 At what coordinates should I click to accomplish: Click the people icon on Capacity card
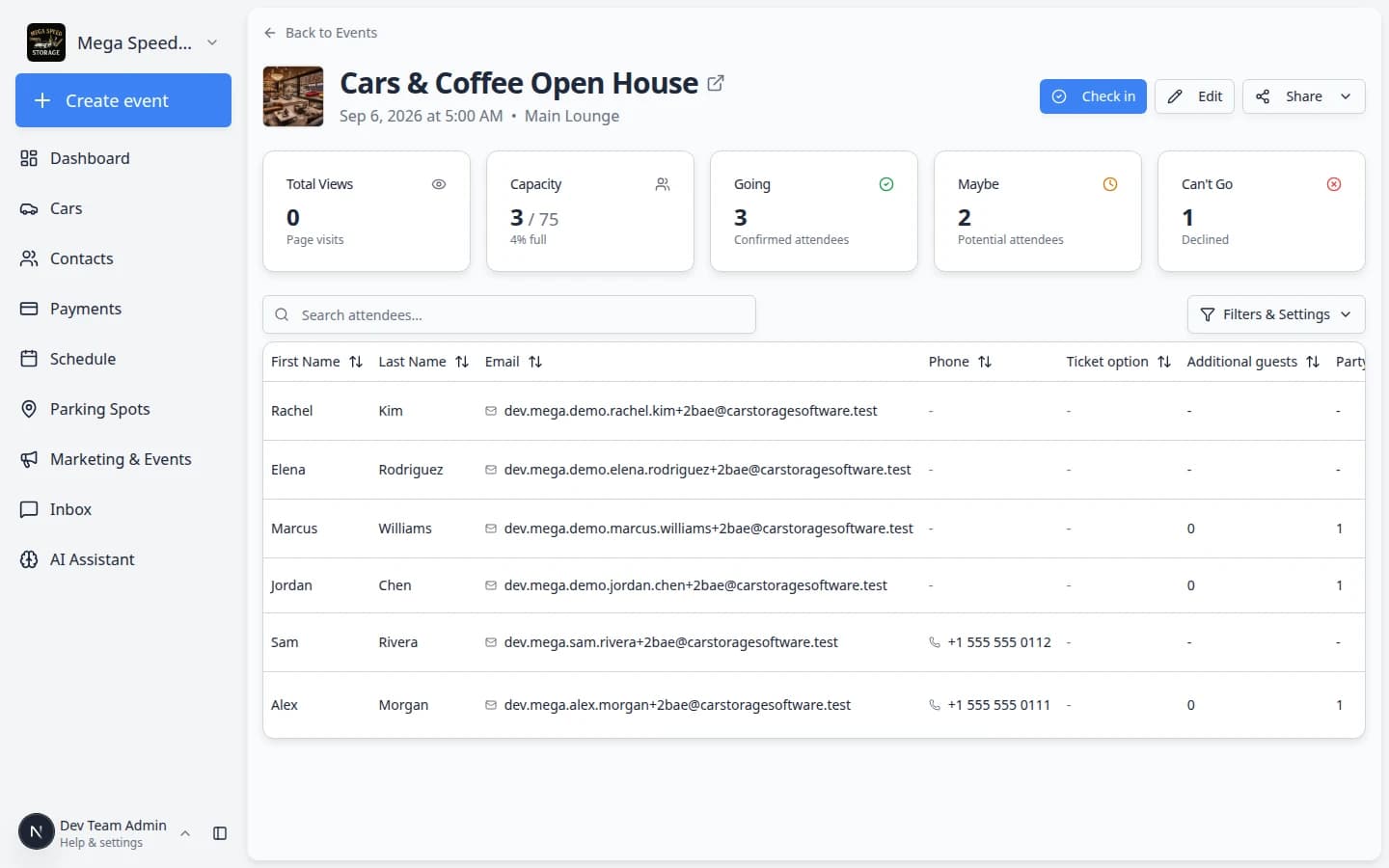point(663,184)
